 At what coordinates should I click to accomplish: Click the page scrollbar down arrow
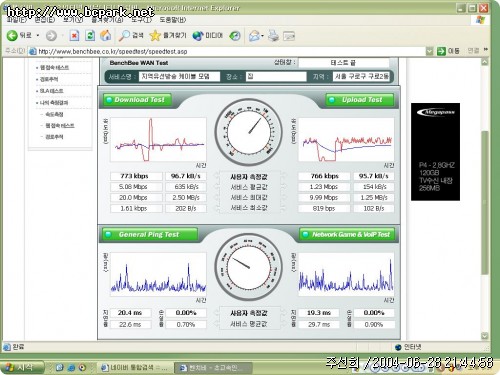485,336
